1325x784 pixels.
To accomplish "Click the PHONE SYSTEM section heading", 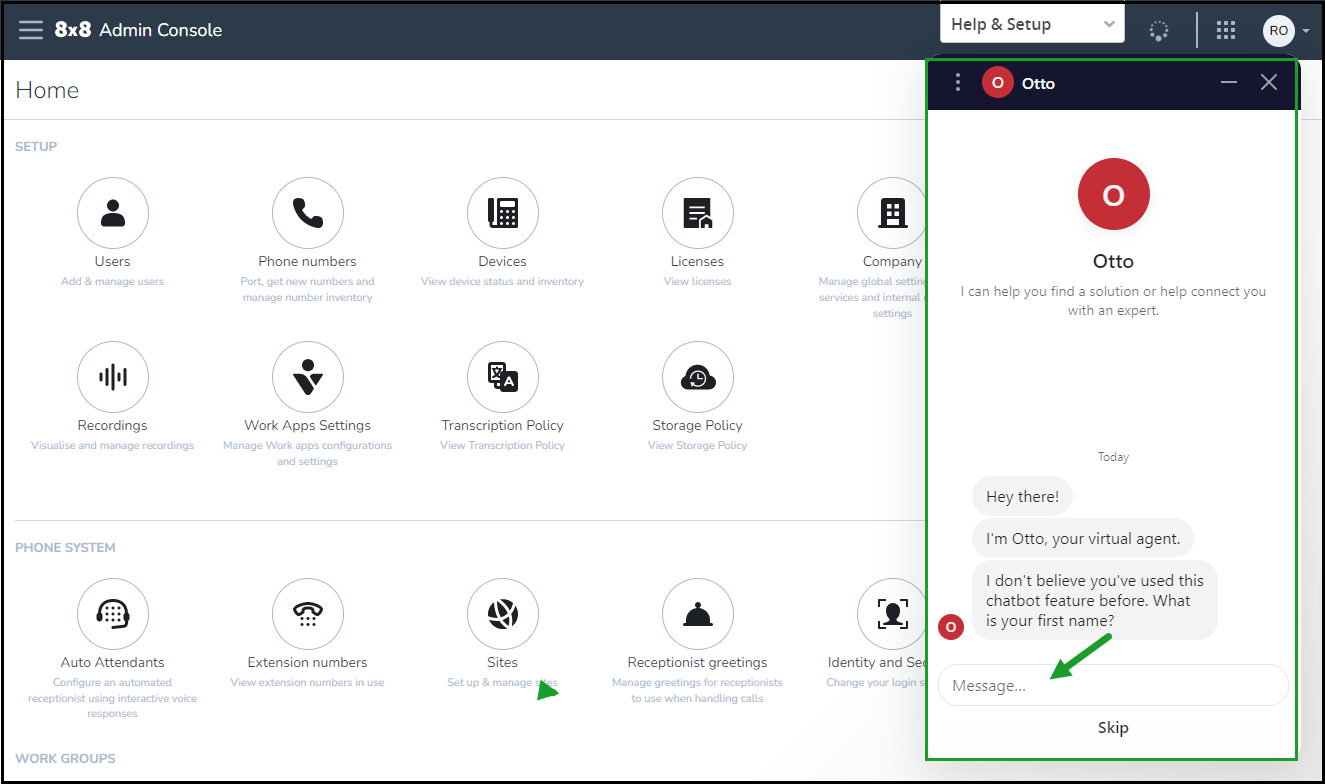I will coord(65,548).
